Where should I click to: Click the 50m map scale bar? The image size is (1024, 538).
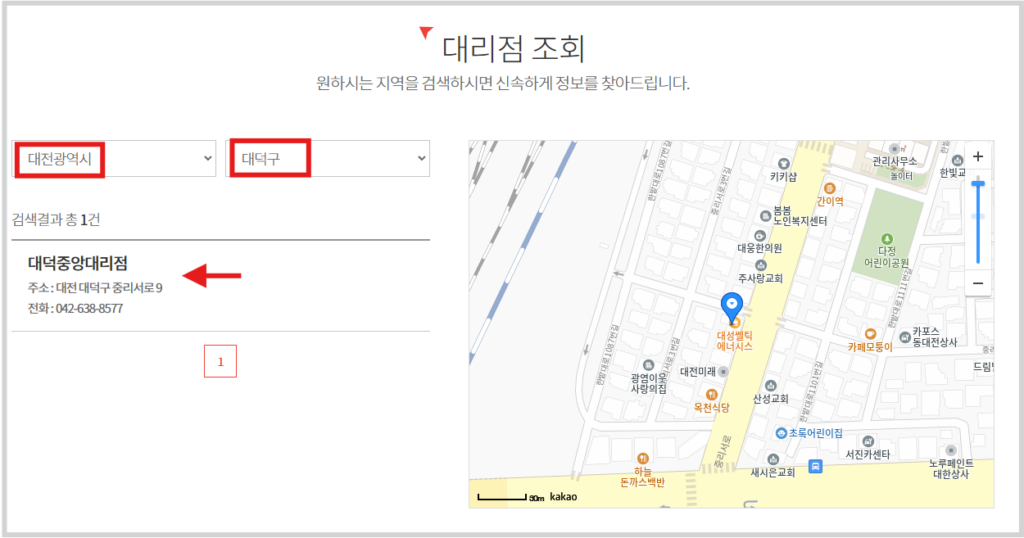click(x=511, y=498)
